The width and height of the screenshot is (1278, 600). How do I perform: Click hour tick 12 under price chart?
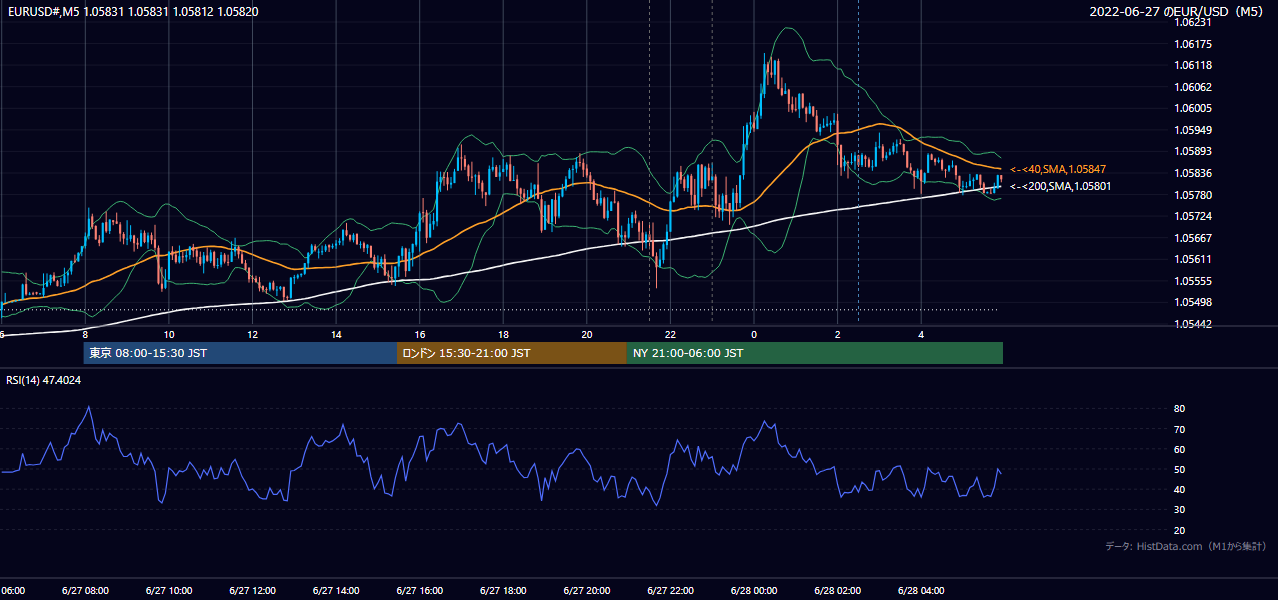pos(253,334)
